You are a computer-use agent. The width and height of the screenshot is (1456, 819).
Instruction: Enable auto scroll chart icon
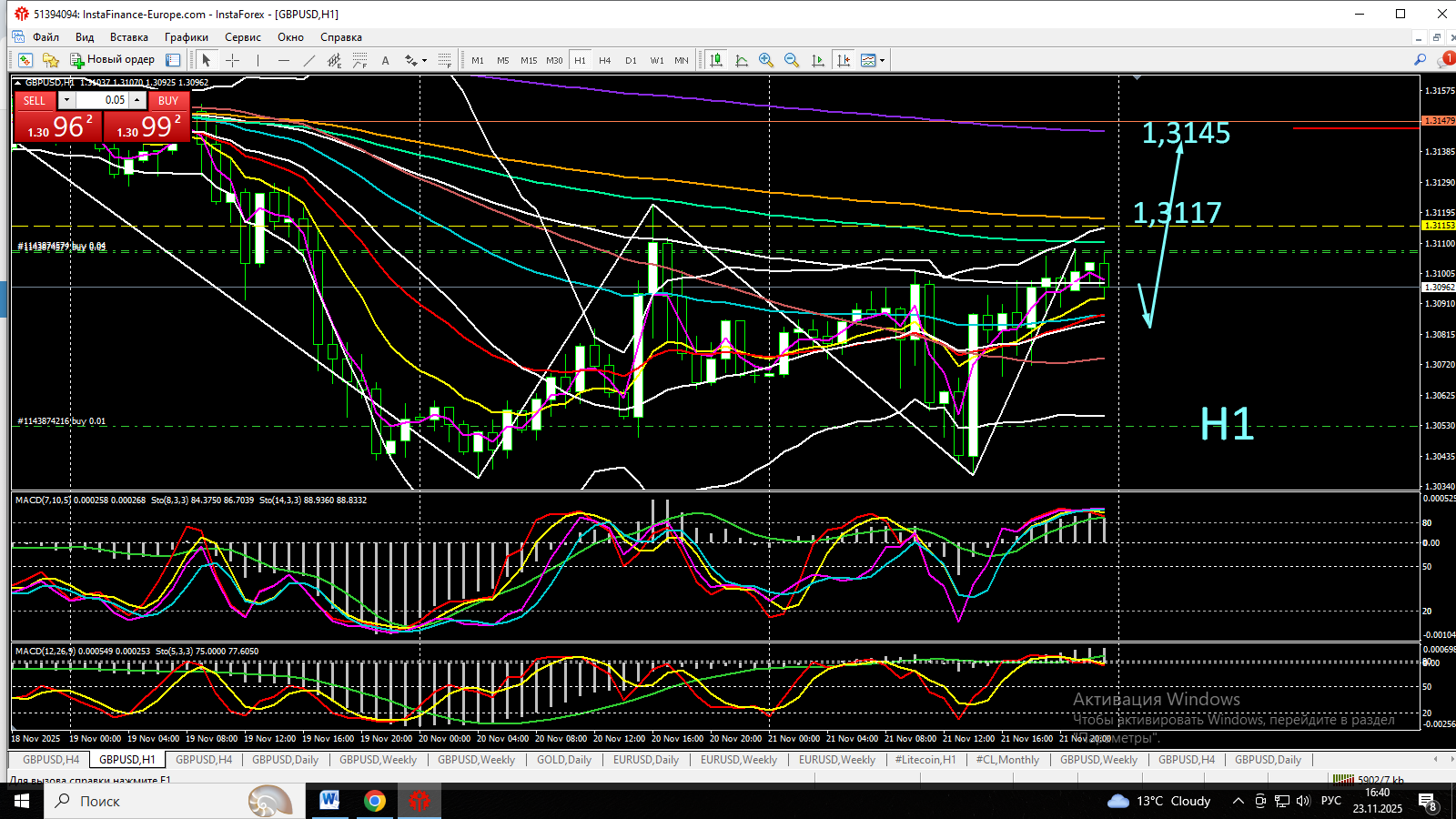[817, 60]
